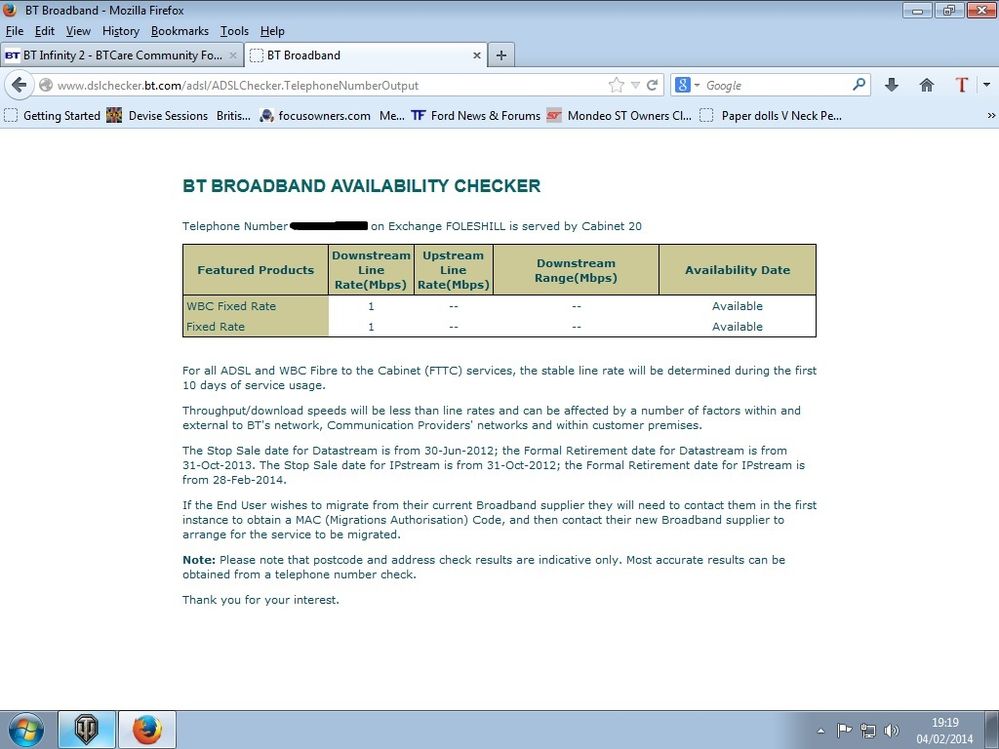Restore down the Firefox window
The height and width of the screenshot is (749, 999).
[x=949, y=10]
